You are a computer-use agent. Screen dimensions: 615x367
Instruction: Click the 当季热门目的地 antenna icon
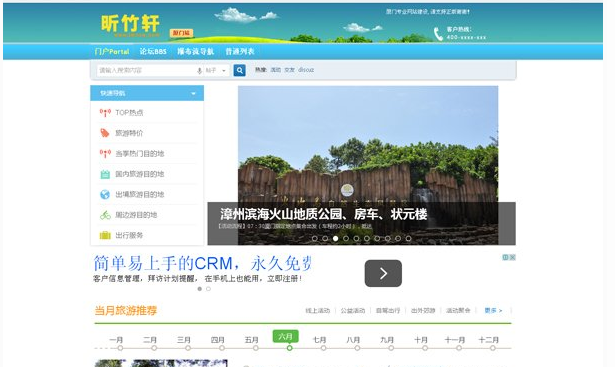coord(105,154)
